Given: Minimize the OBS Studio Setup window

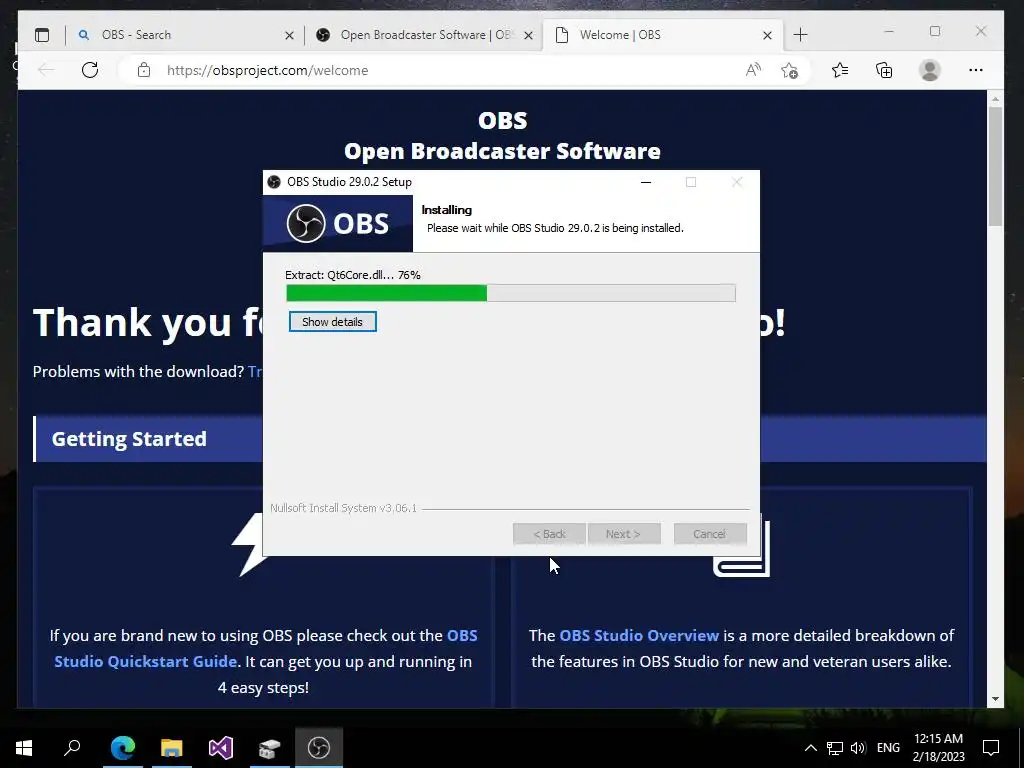Looking at the screenshot, I should (646, 182).
